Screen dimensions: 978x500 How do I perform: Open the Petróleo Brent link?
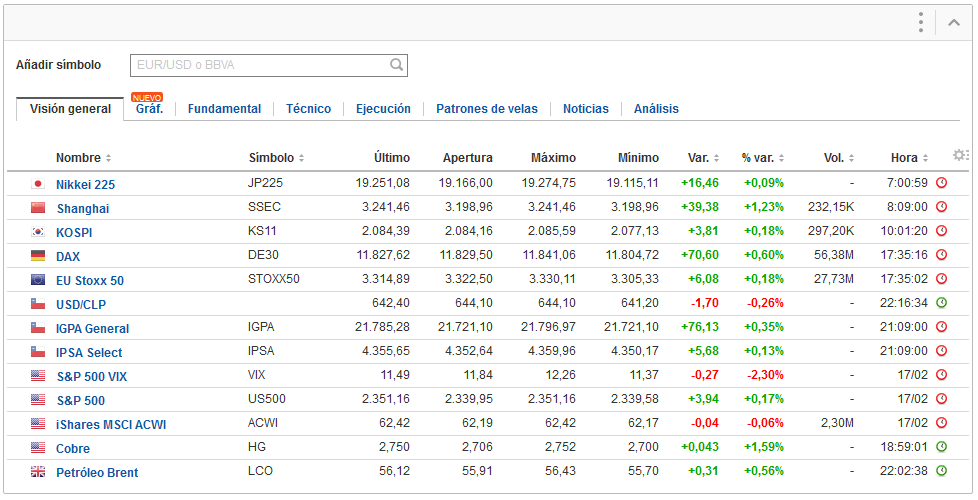97,473
